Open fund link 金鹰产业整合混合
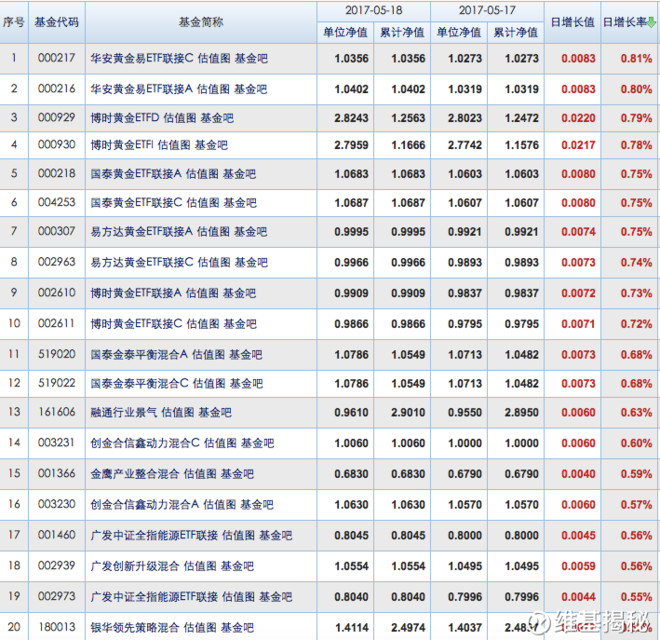The width and height of the screenshot is (660, 640). click(135, 473)
